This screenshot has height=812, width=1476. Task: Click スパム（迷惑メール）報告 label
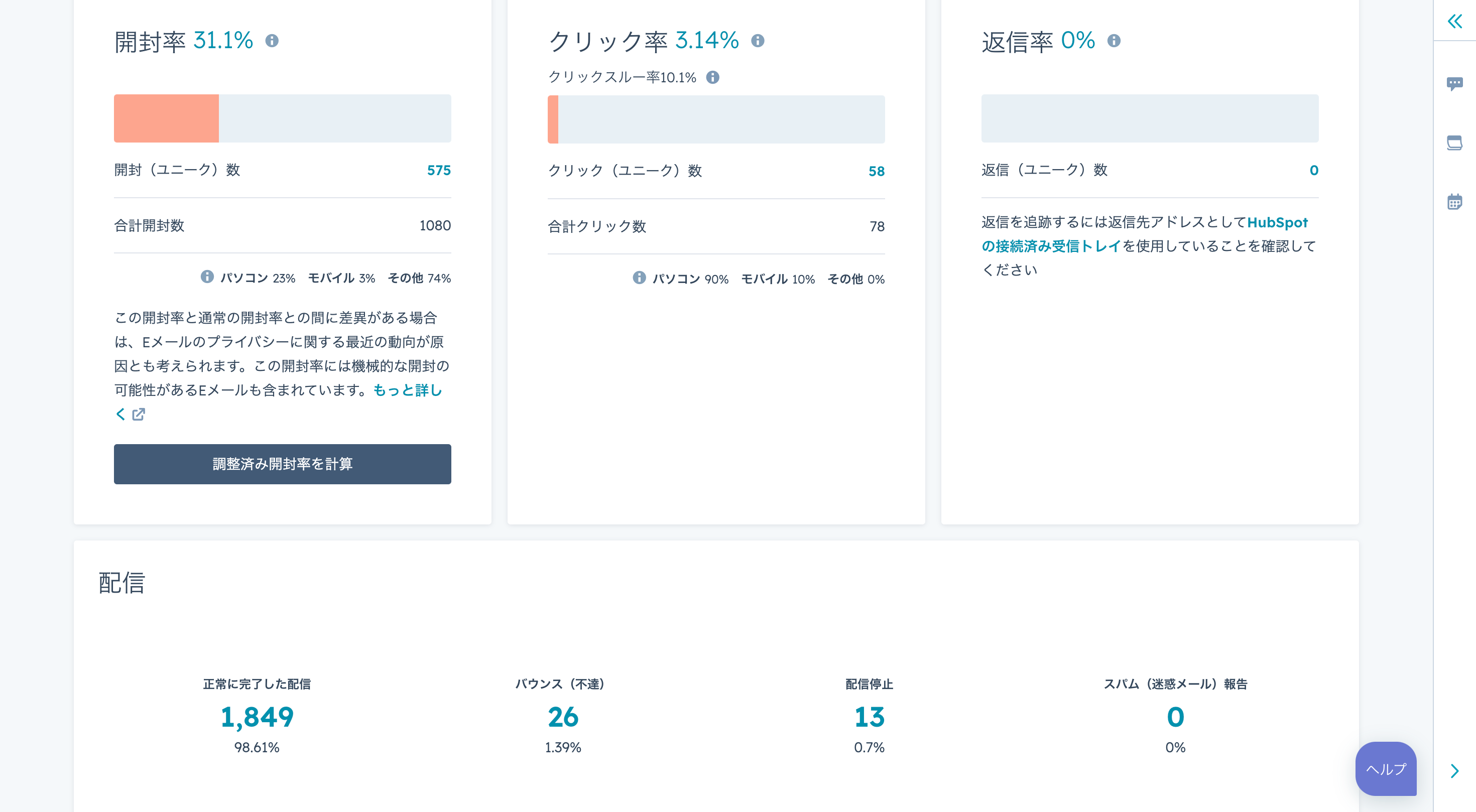click(x=1175, y=684)
